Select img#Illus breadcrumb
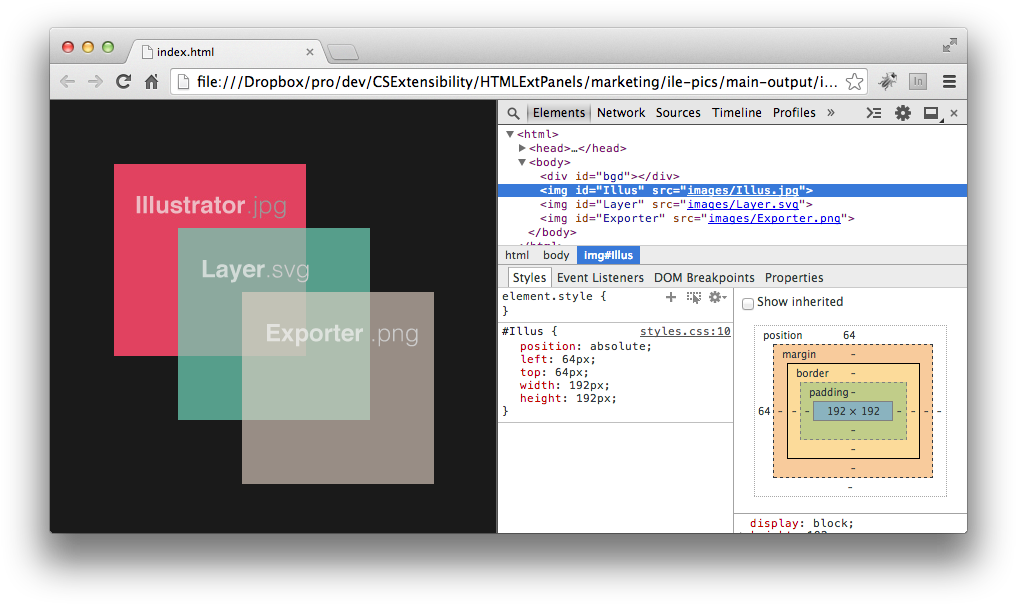This screenshot has height=604, width=1016. pyautogui.click(x=608, y=255)
